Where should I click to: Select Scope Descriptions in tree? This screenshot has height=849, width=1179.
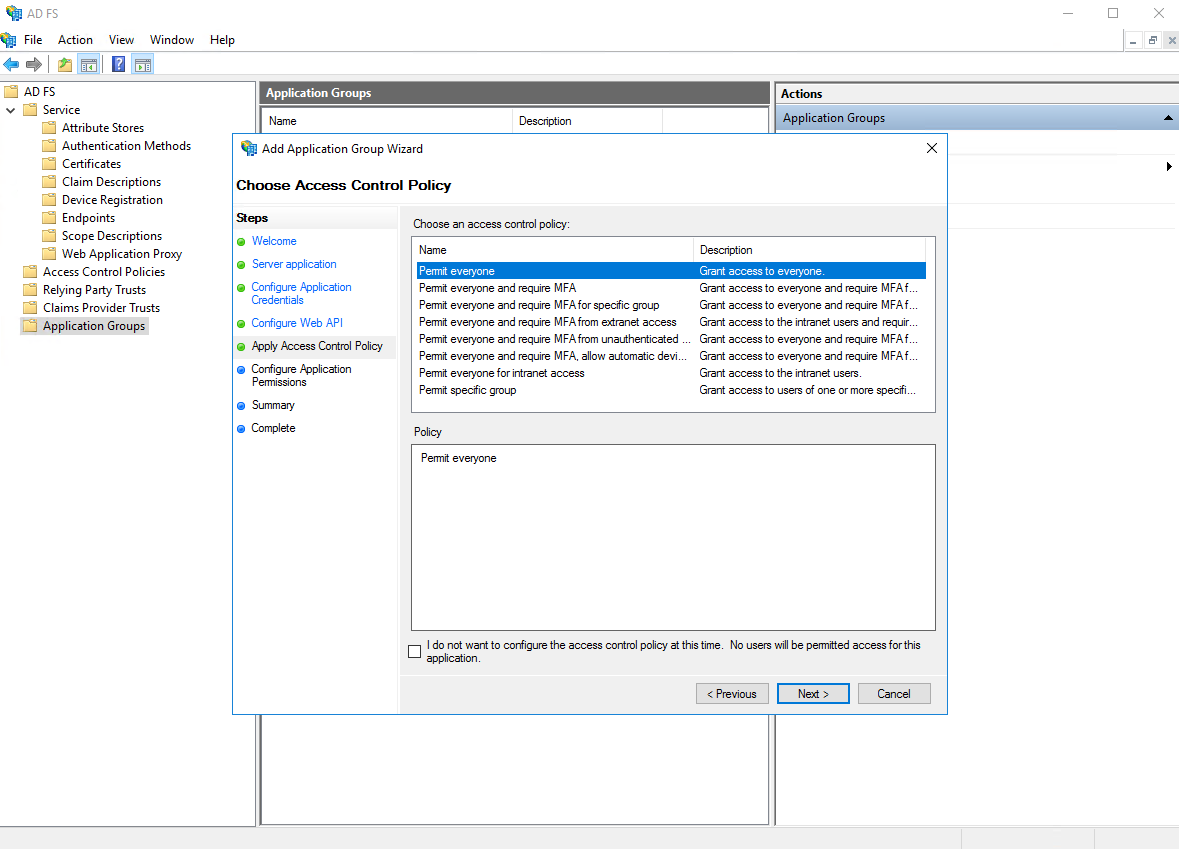pyautogui.click(x=112, y=236)
